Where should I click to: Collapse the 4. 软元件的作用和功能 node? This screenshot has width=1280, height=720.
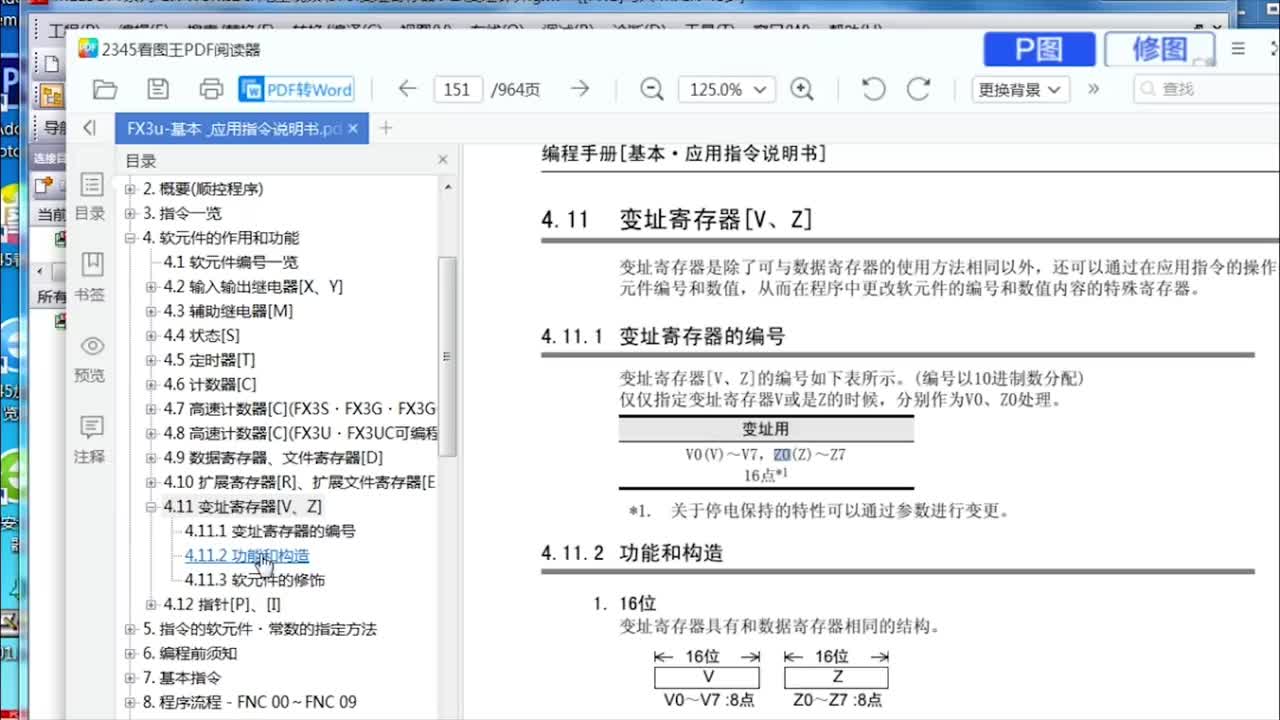[x=130, y=238]
